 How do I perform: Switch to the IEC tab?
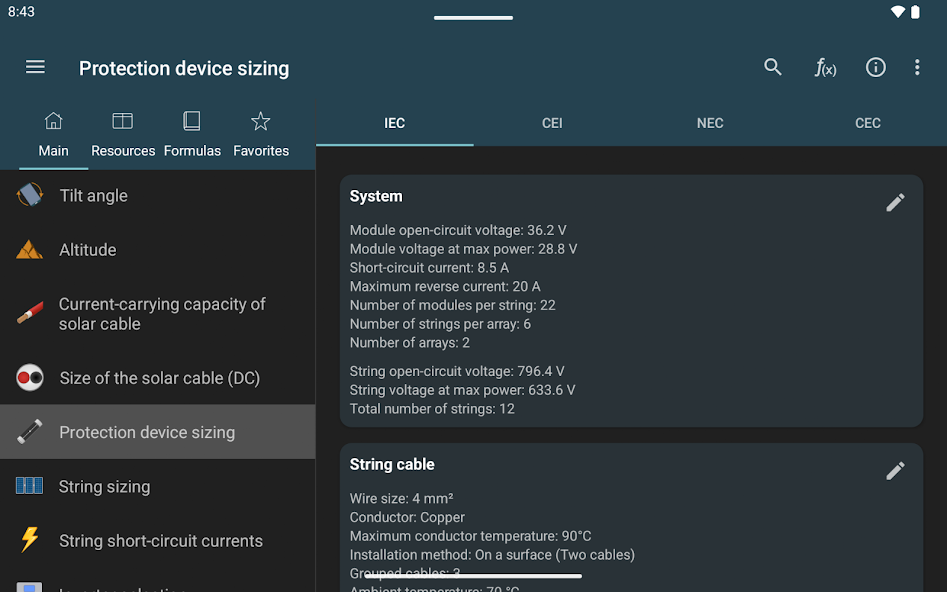394,123
